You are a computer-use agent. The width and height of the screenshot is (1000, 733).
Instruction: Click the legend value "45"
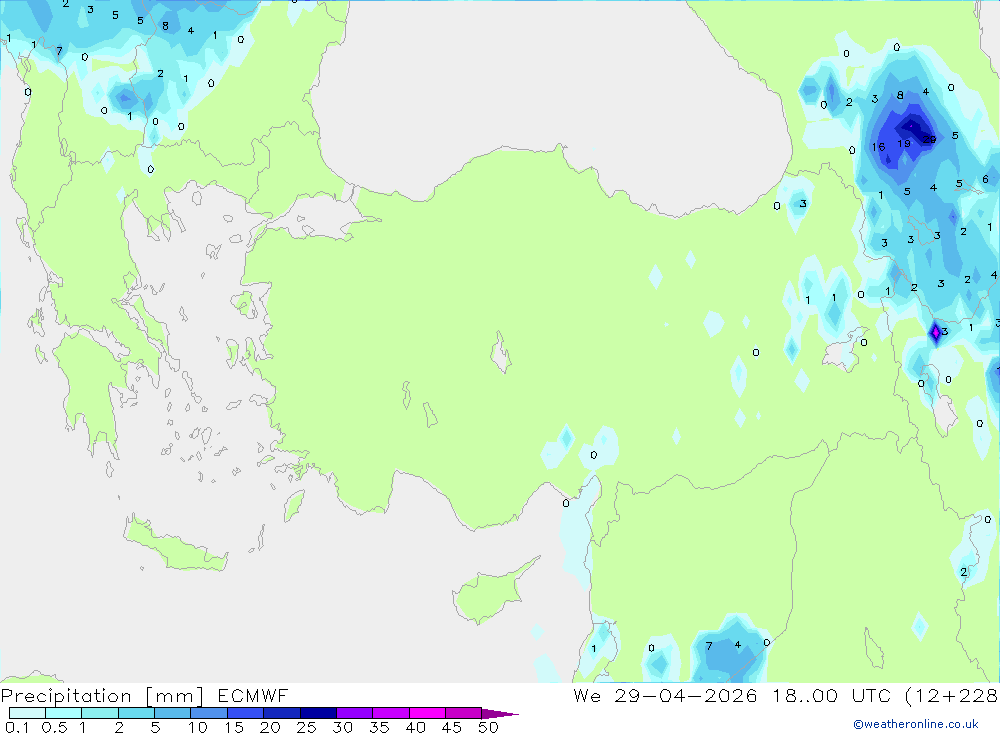pyautogui.click(x=452, y=727)
